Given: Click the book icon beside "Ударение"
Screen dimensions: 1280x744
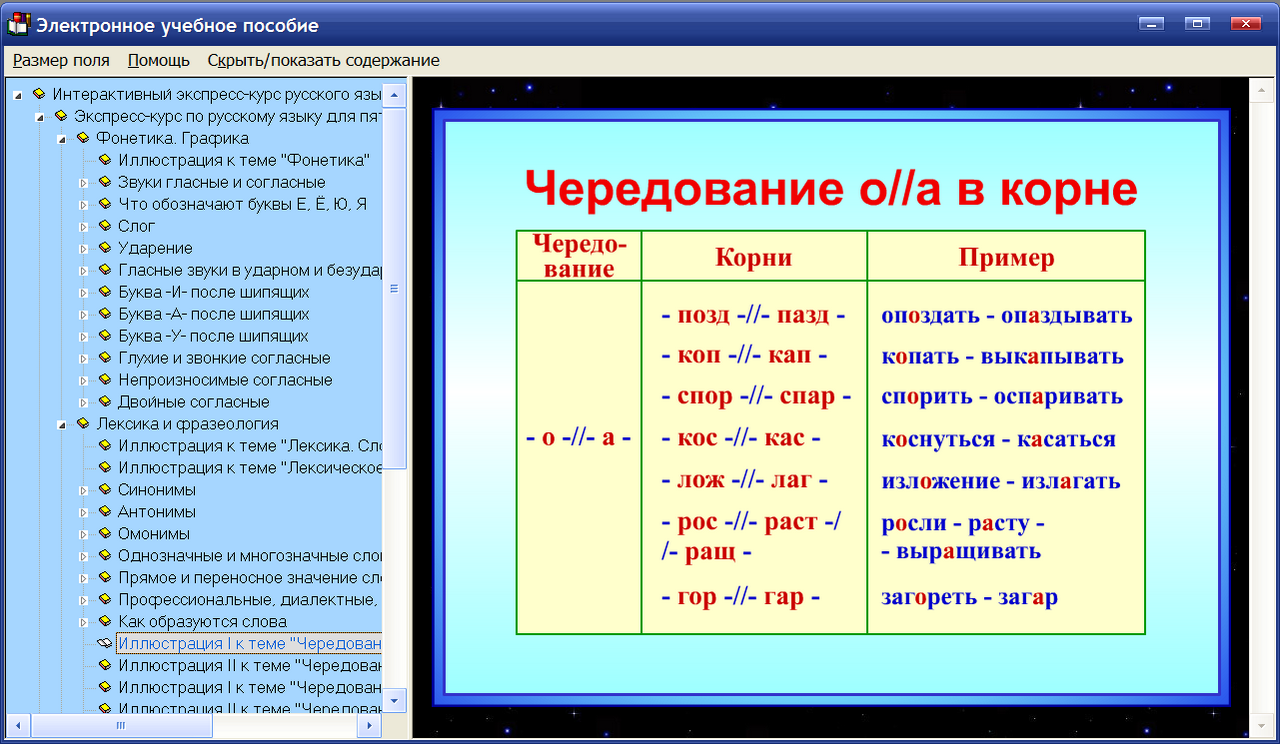Looking at the screenshot, I should click(x=104, y=248).
